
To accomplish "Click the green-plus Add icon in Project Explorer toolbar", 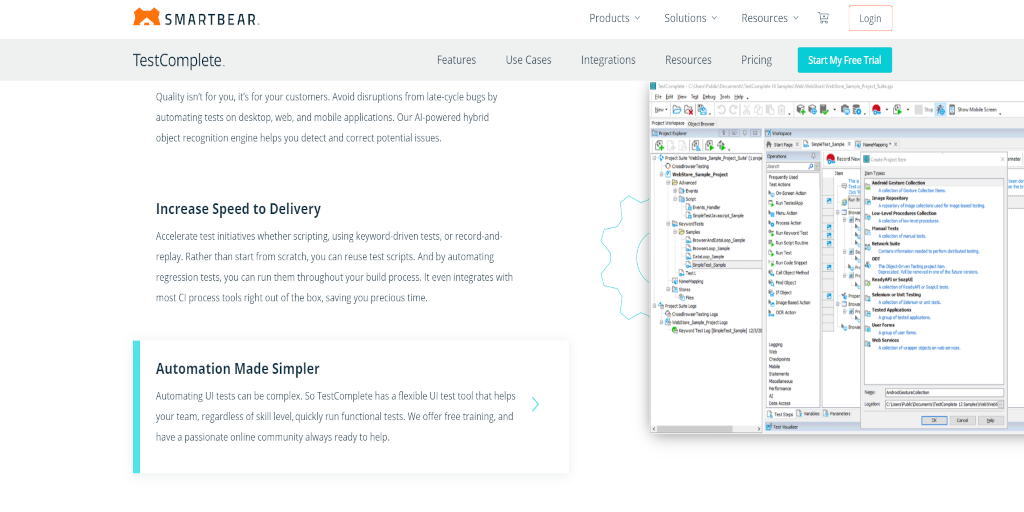I will coord(660,146).
